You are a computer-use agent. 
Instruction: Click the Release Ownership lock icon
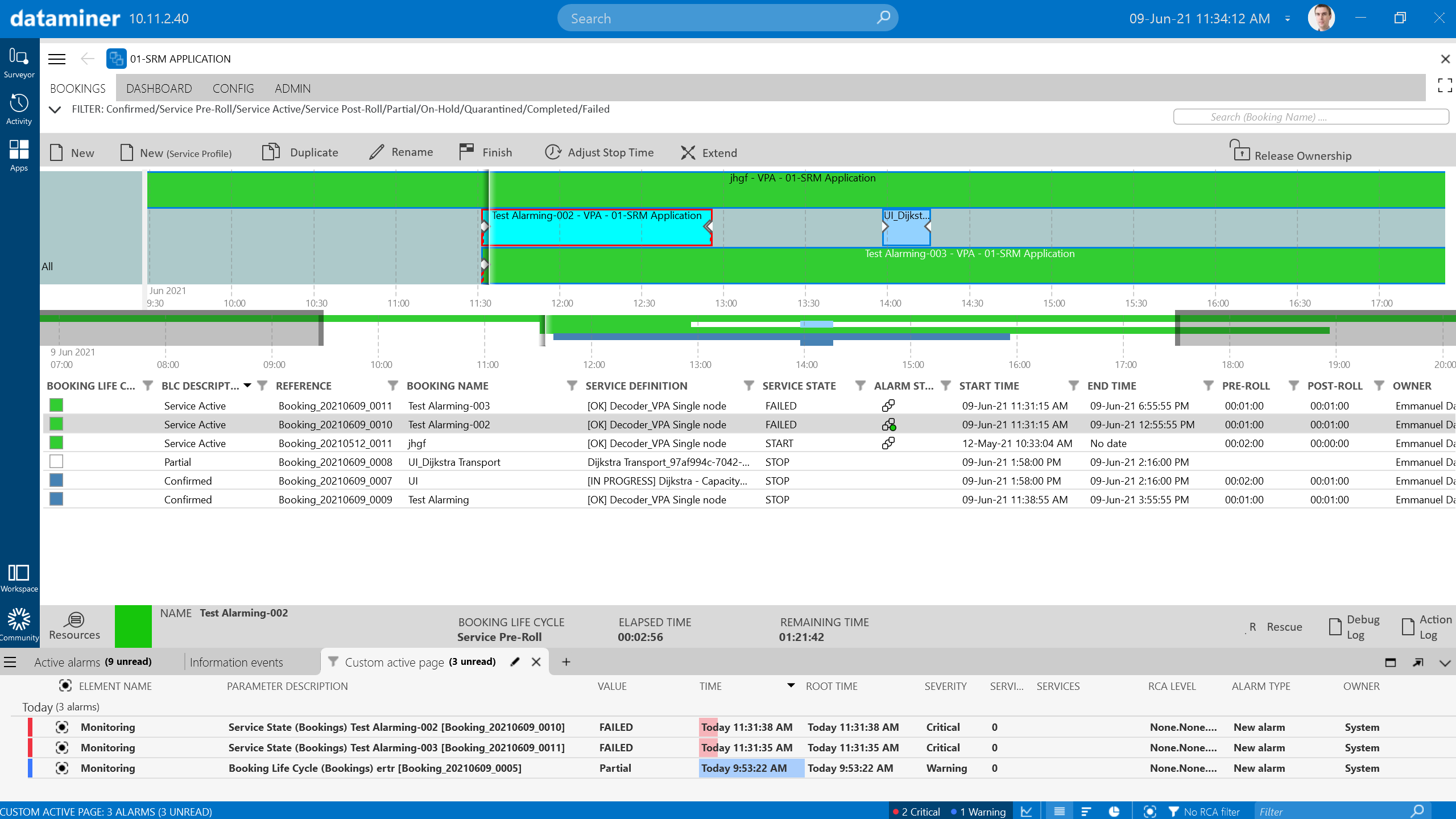tap(1240, 151)
